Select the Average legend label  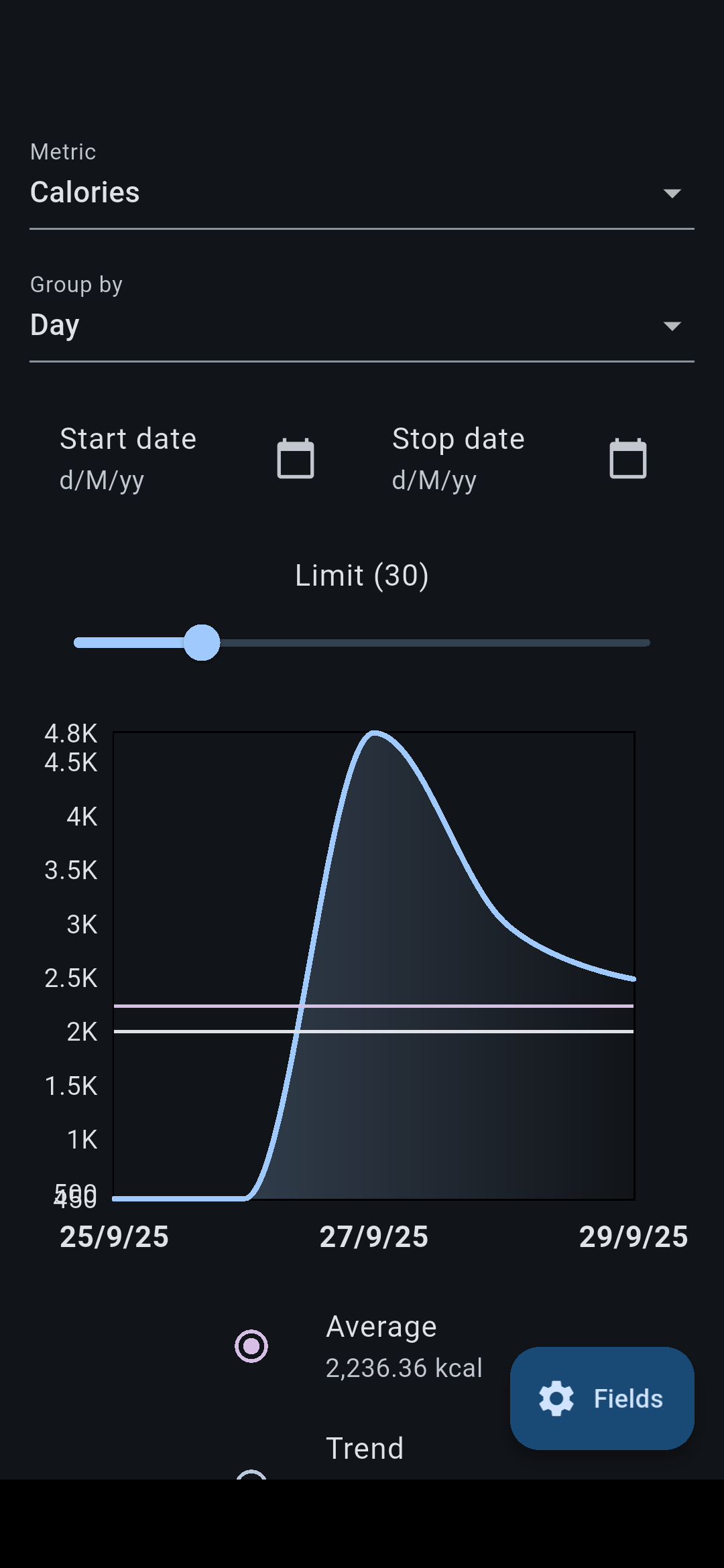[x=381, y=1327]
